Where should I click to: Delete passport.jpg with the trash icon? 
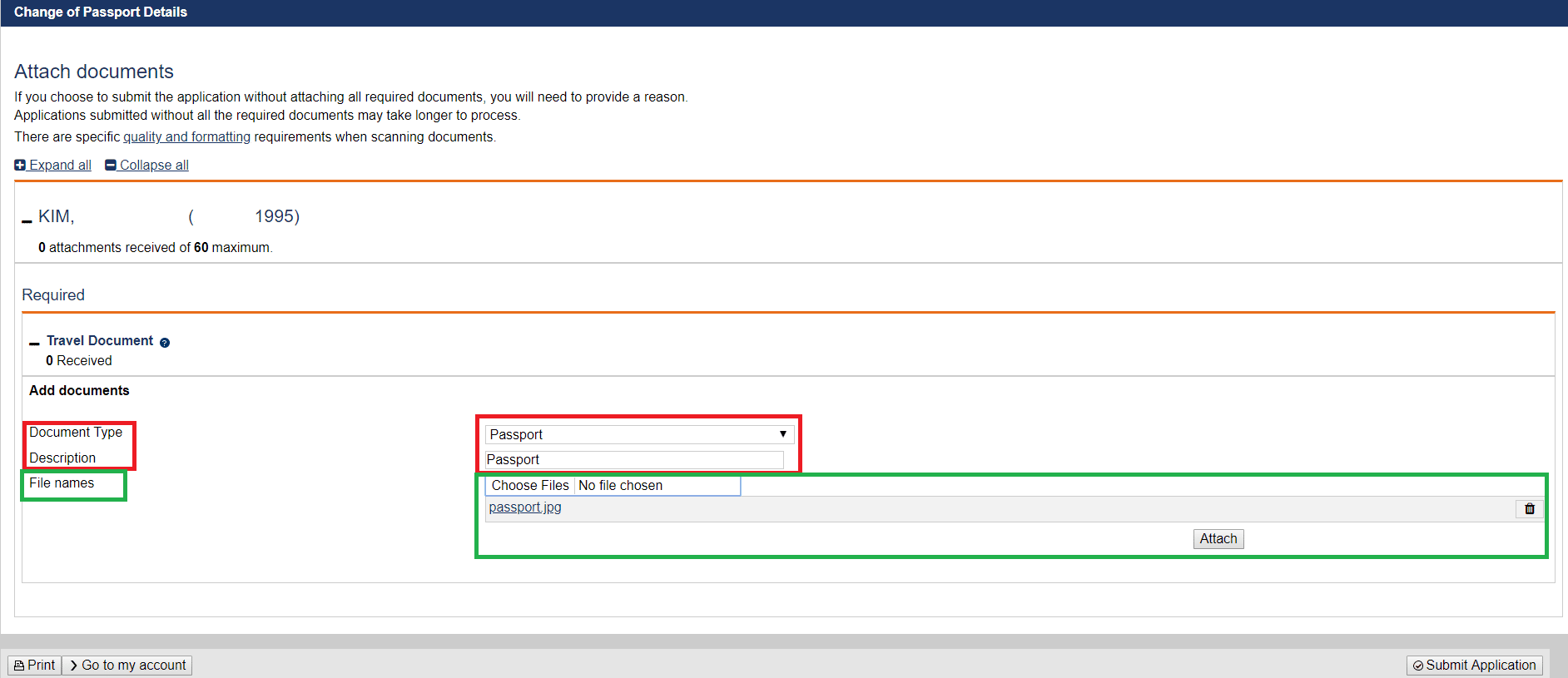tap(1529, 508)
